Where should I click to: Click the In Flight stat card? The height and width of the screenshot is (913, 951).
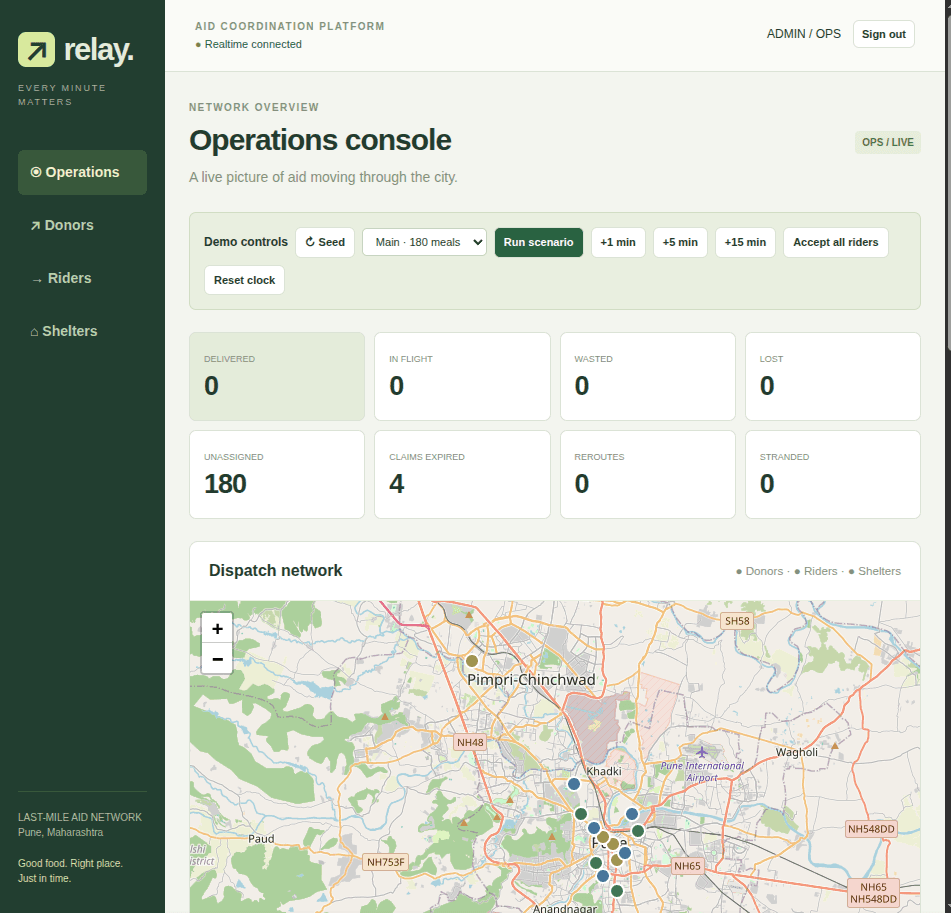(x=462, y=376)
